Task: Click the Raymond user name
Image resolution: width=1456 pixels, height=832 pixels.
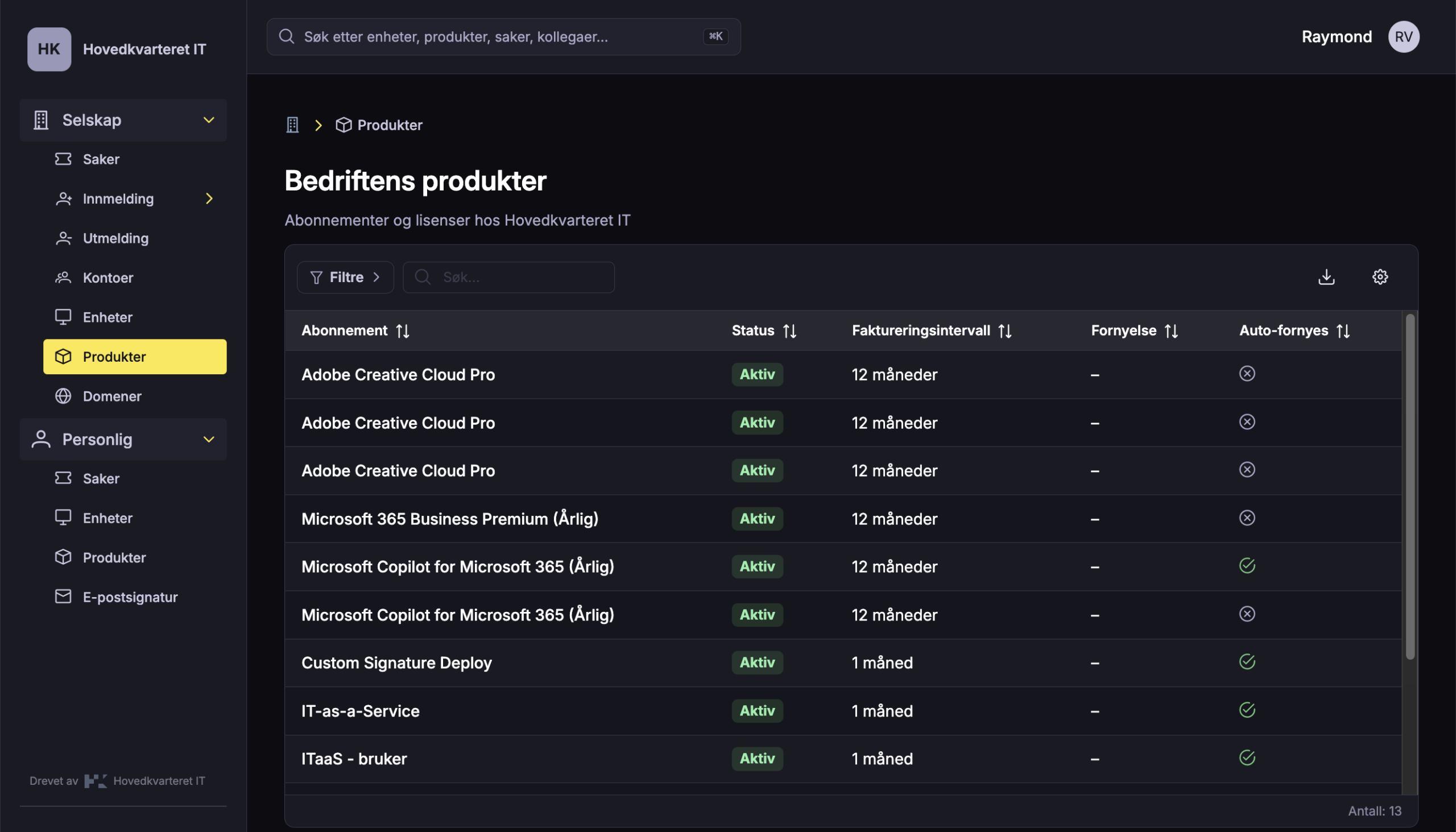Action: click(x=1337, y=36)
